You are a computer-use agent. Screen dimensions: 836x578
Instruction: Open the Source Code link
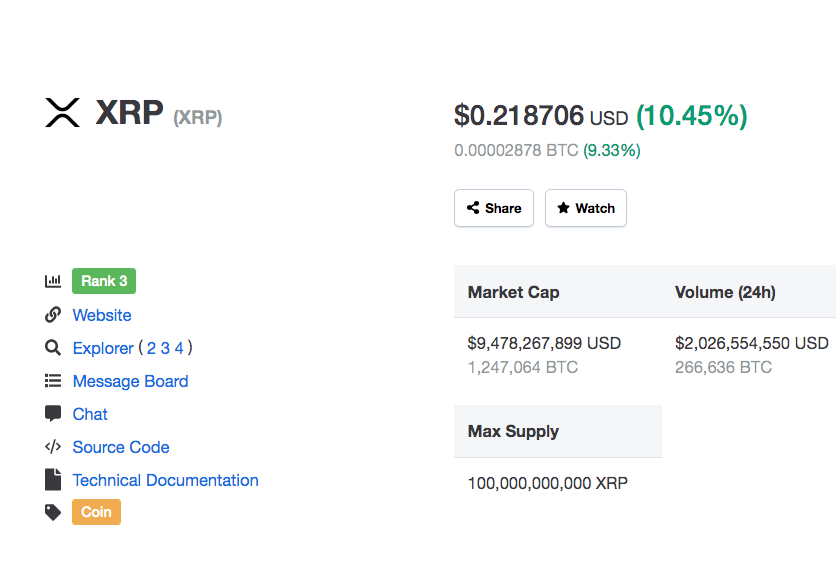pos(121,447)
